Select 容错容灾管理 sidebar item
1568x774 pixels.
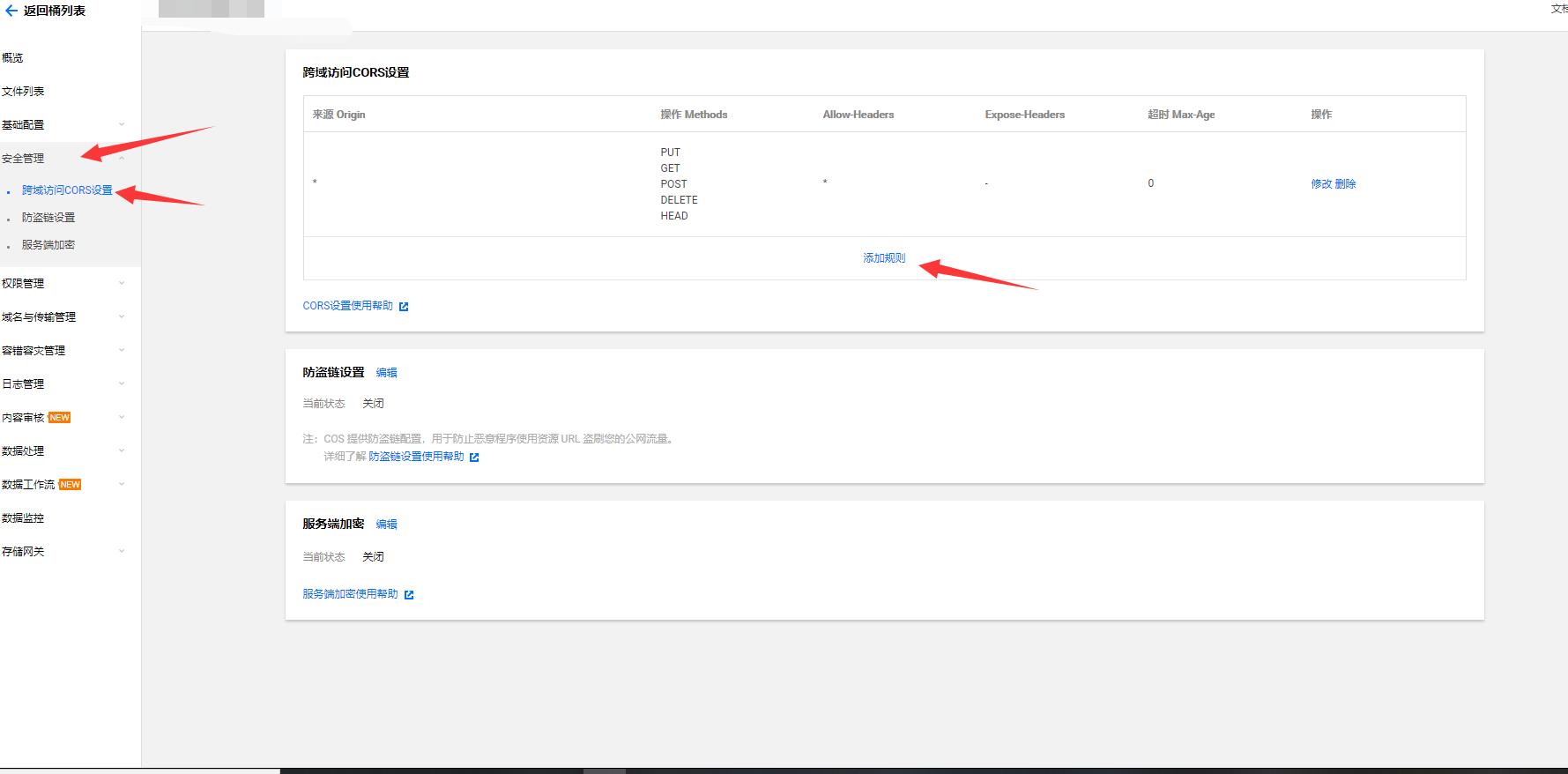pos(33,351)
